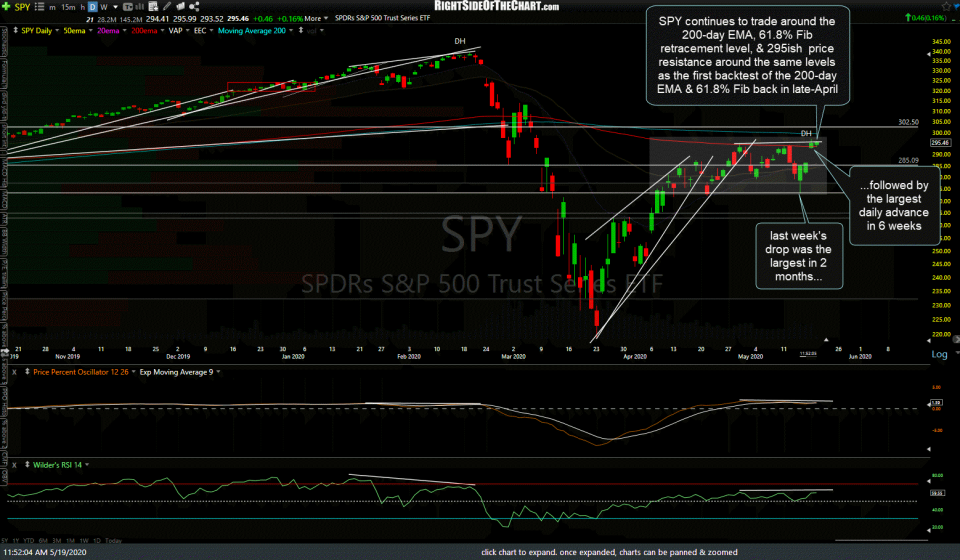
Task: Click the +0.46 (0.16%) change indicator at top right
Action: tap(926, 18)
